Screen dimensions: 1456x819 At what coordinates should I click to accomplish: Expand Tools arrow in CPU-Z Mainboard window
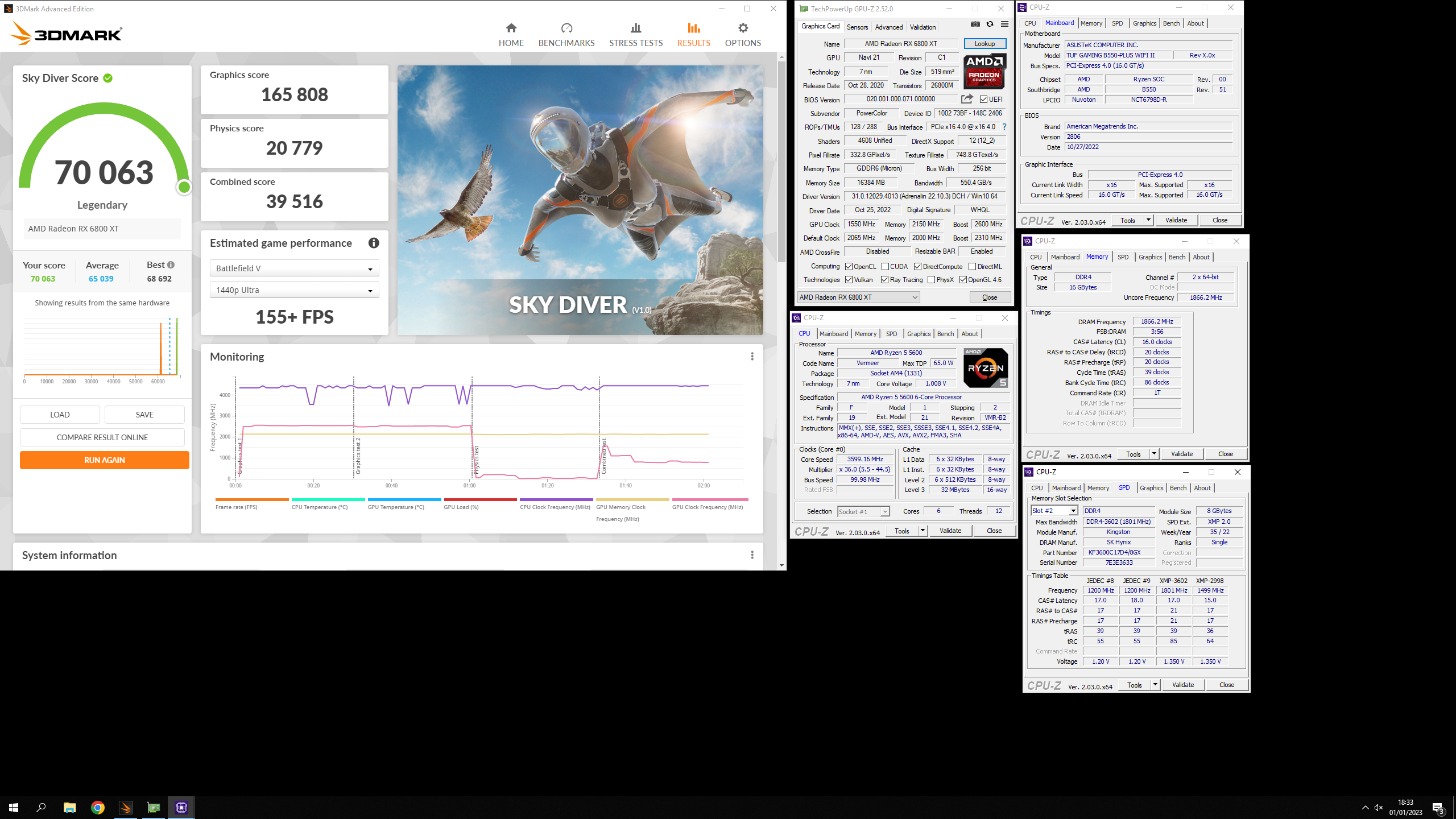coord(1148,220)
